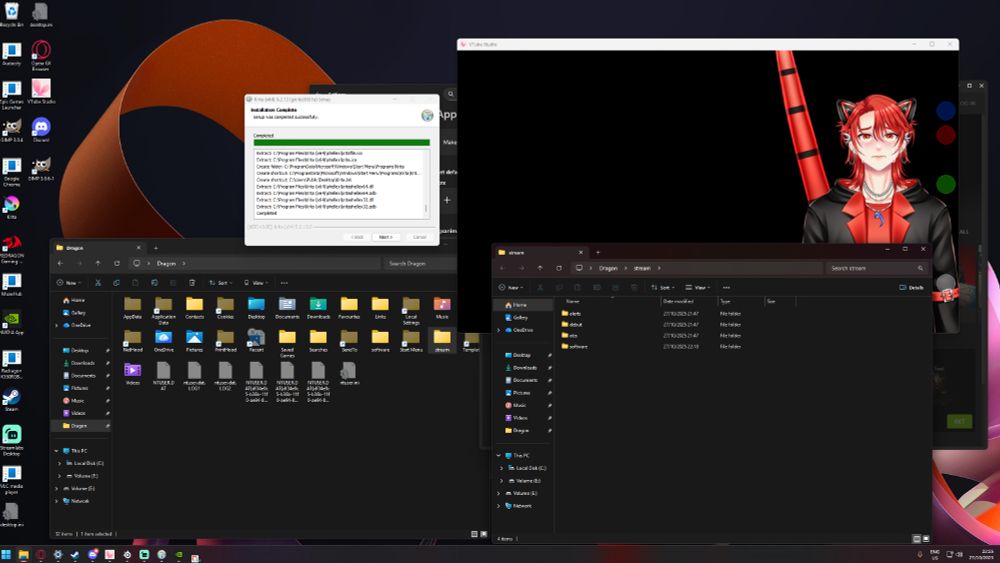The height and width of the screenshot is (563, 1000).
Task: Open the Audacity desktop shortcut
Action: click(x=11, y=54)
